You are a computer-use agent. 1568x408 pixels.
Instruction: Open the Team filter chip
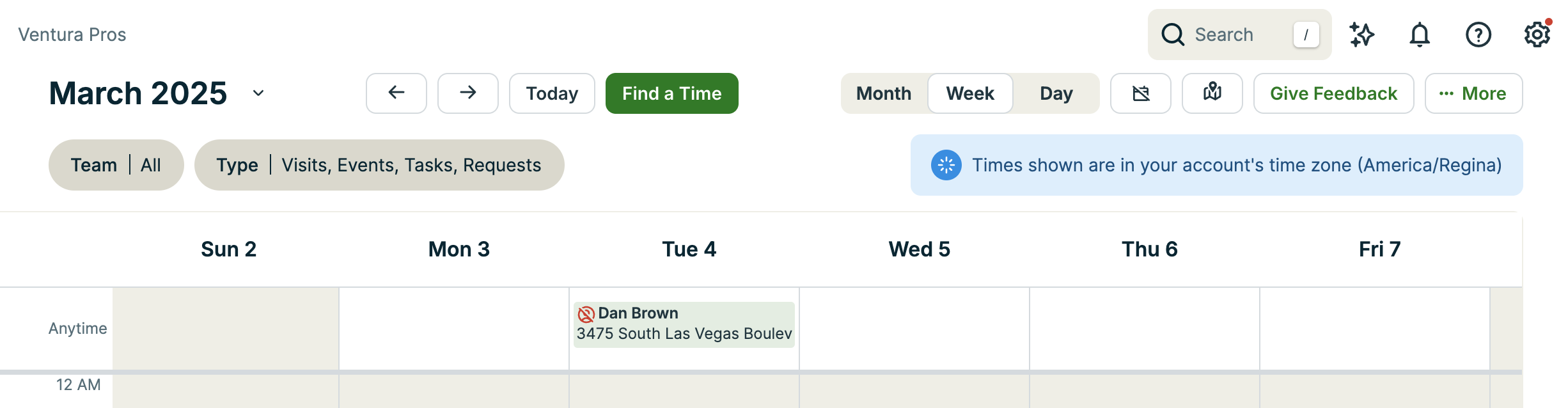point(116,165)
